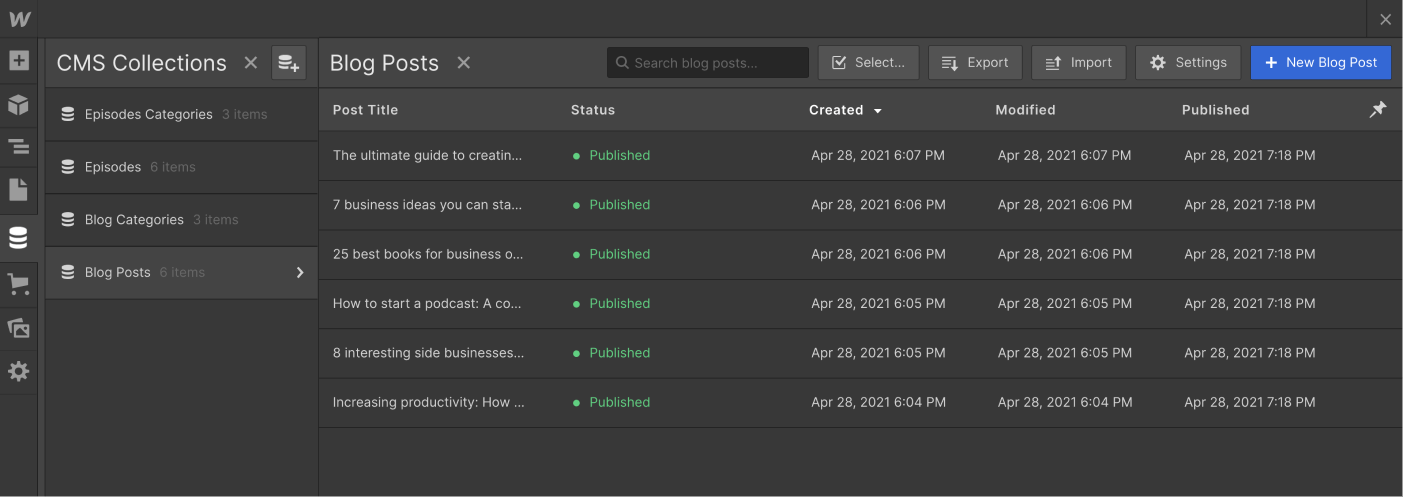
Task: Toggle Created column sort arrow
Action: tap(878, 111)
